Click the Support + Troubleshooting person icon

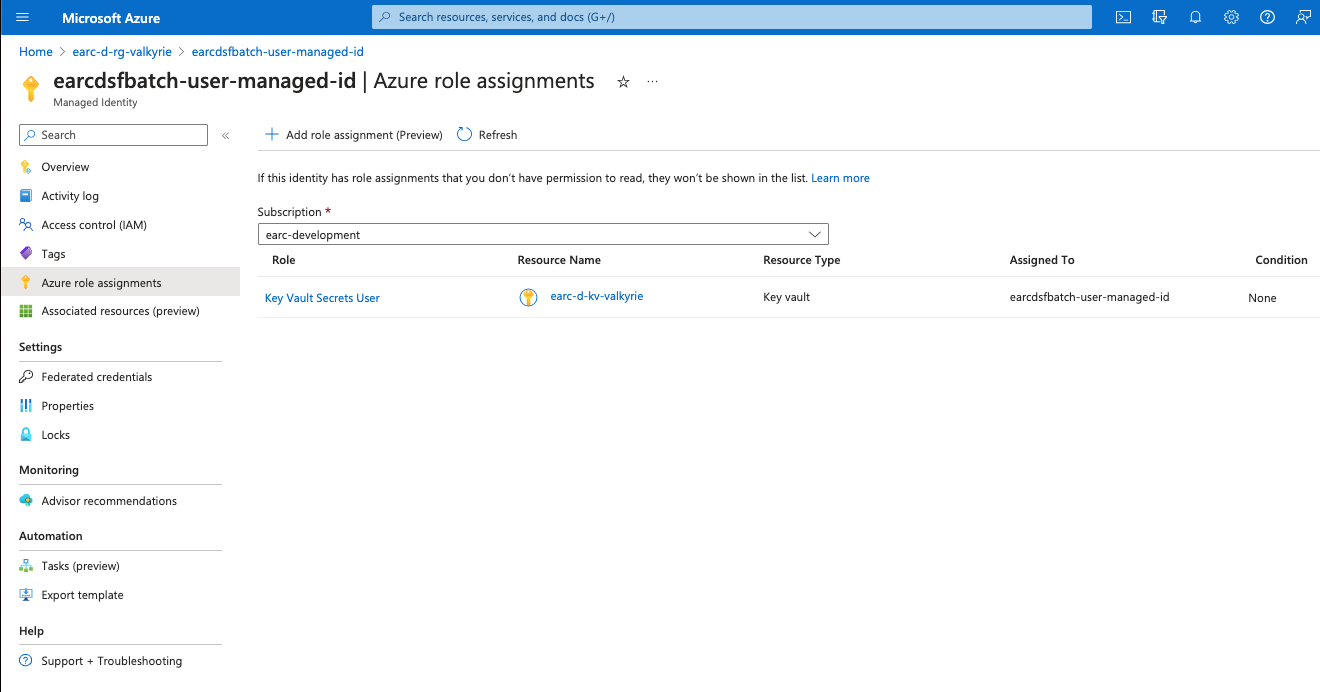26,661
